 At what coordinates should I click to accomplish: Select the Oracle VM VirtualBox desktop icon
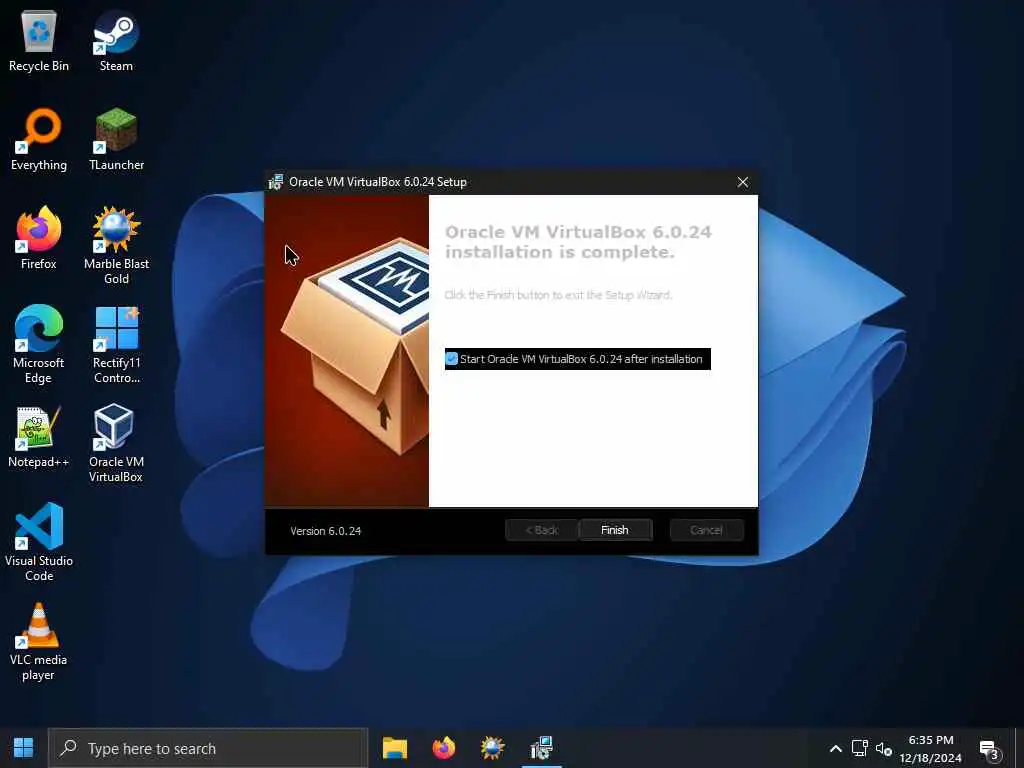click(116, 444)
